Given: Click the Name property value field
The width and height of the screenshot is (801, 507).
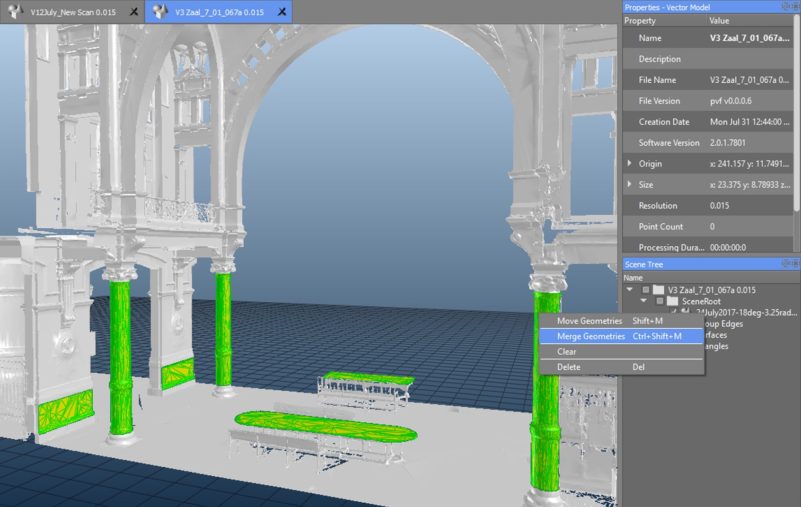Looking at the screenshot, I should click(750, 38).
